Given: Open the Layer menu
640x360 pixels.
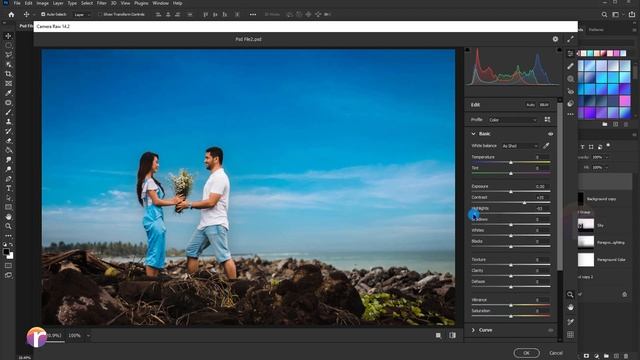Looking at the screenshot, I should tap(58, 3).
